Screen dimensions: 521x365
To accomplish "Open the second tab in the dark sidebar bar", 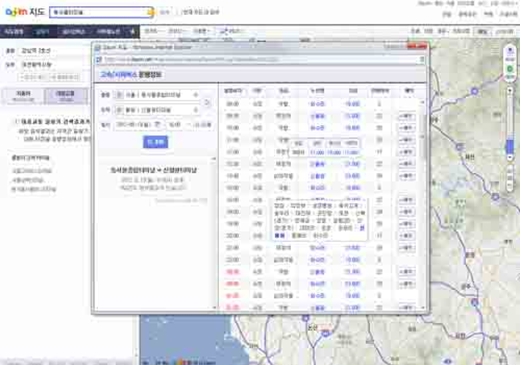I will (x=42, y=32).
